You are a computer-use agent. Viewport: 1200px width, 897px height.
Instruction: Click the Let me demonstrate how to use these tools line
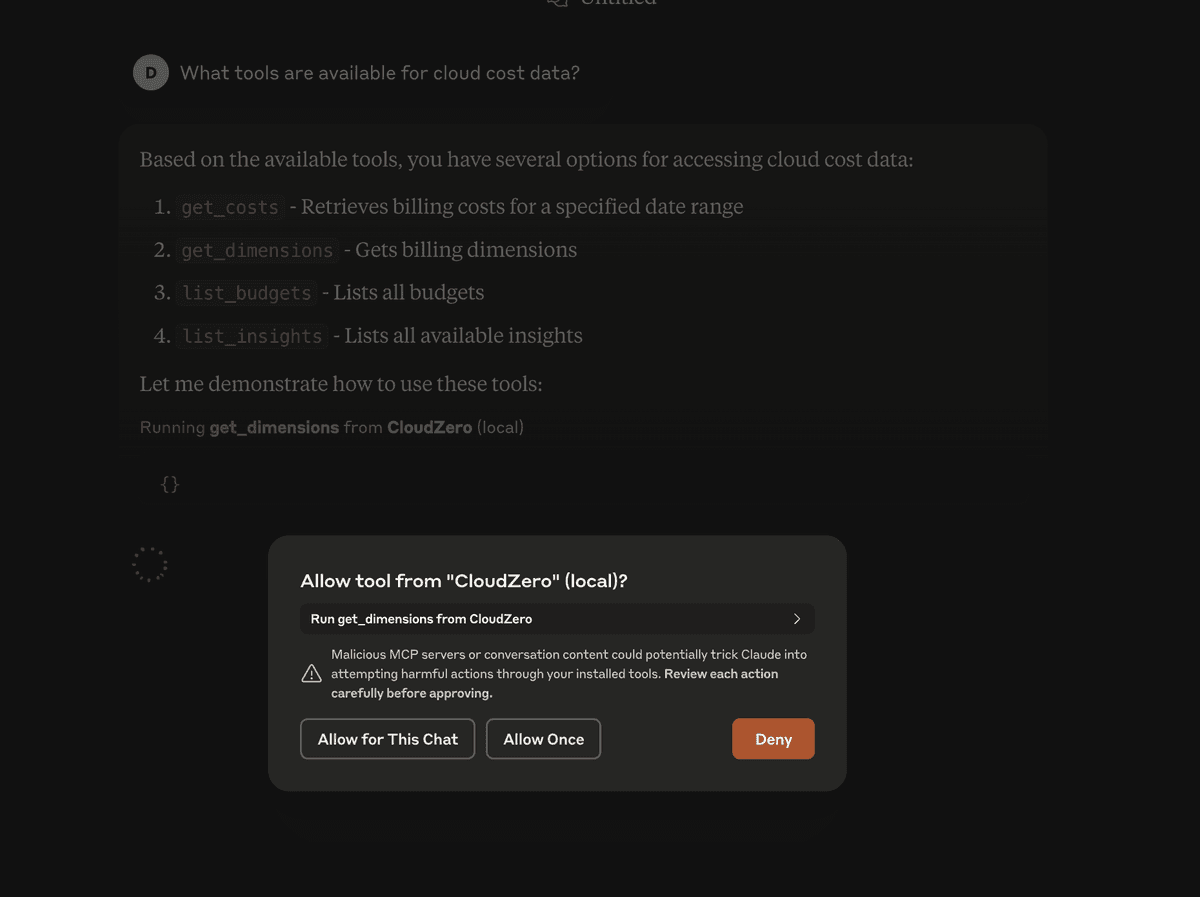341,384
